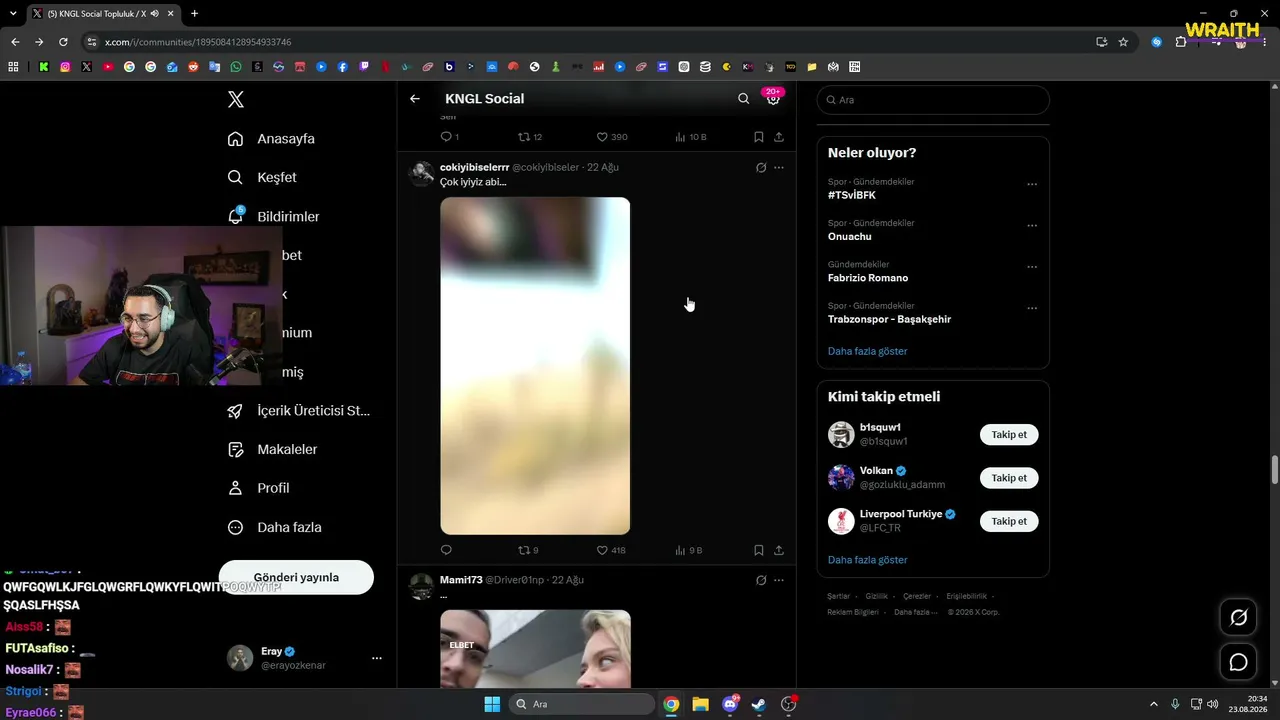Open more options for #TSvİBFK trend

click(x=1032, y=184)
